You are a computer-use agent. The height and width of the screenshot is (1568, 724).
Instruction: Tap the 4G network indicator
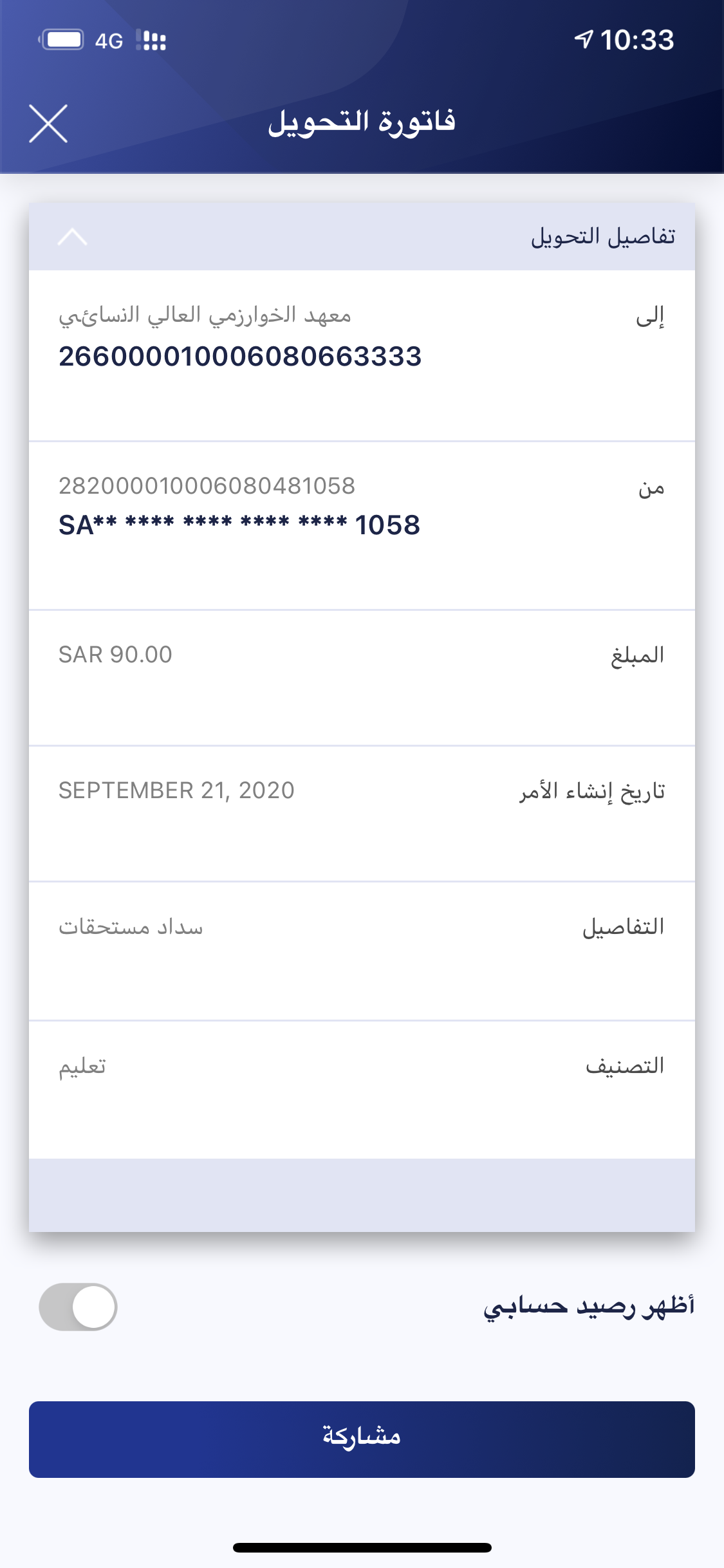pyautogui.click(x=109, y=41)
